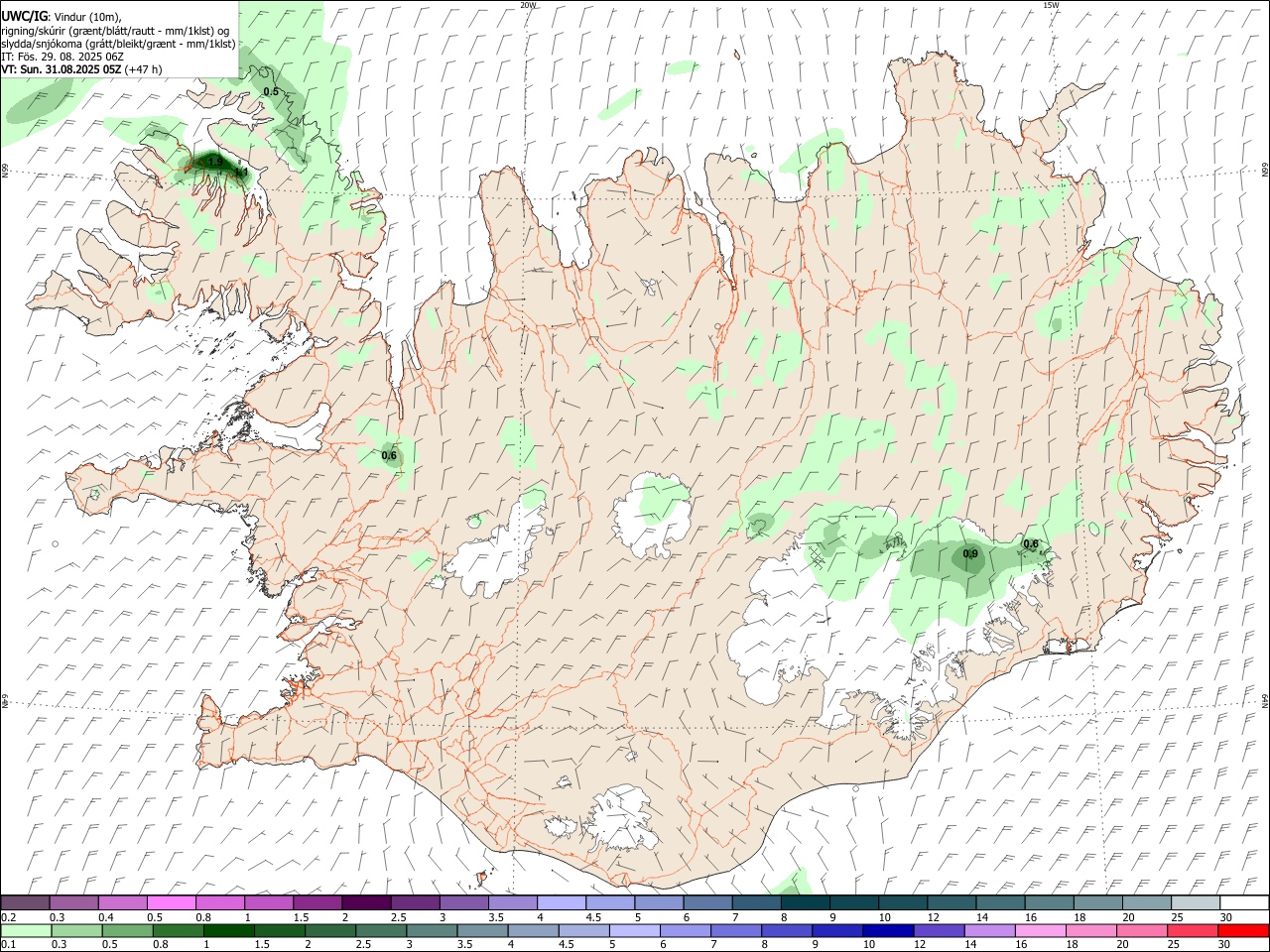This screenshot has width=1270, height=952.
Task: Select top-row legend swatch starting at 0.3
Action: click(x=73, y=902)
